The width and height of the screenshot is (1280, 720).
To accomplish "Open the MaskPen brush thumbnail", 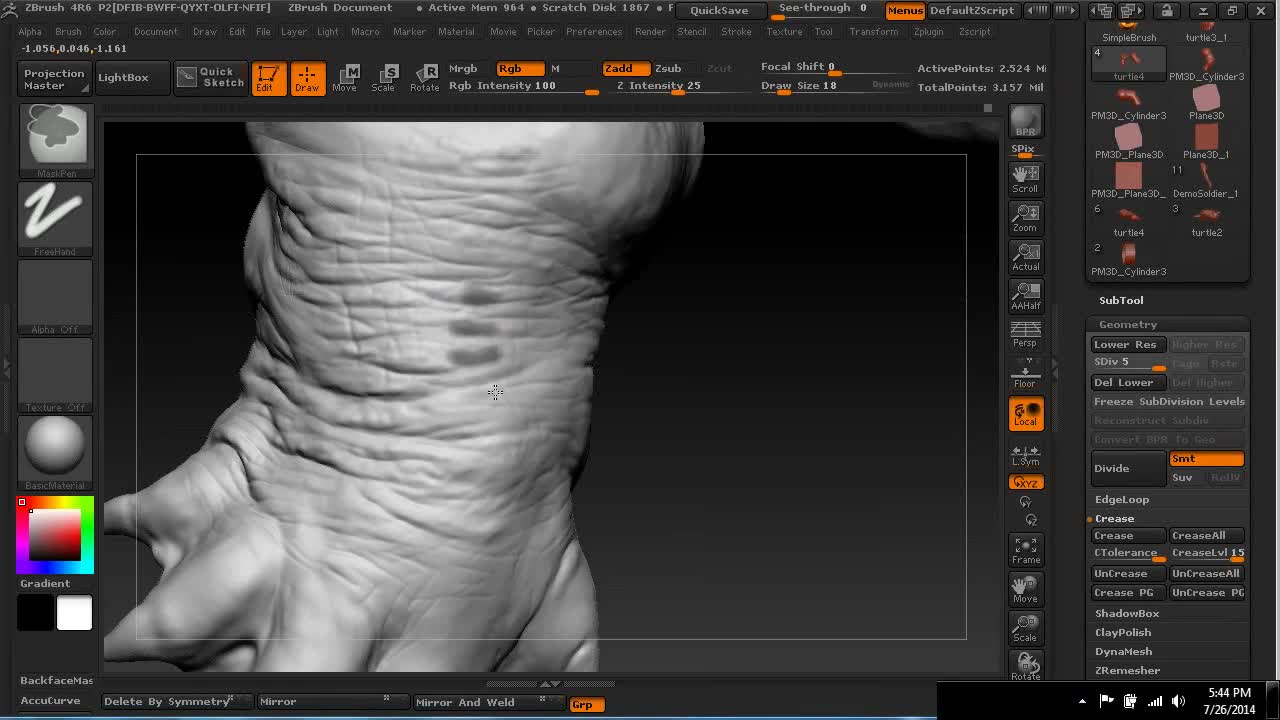I will click(x=56, y=138).
